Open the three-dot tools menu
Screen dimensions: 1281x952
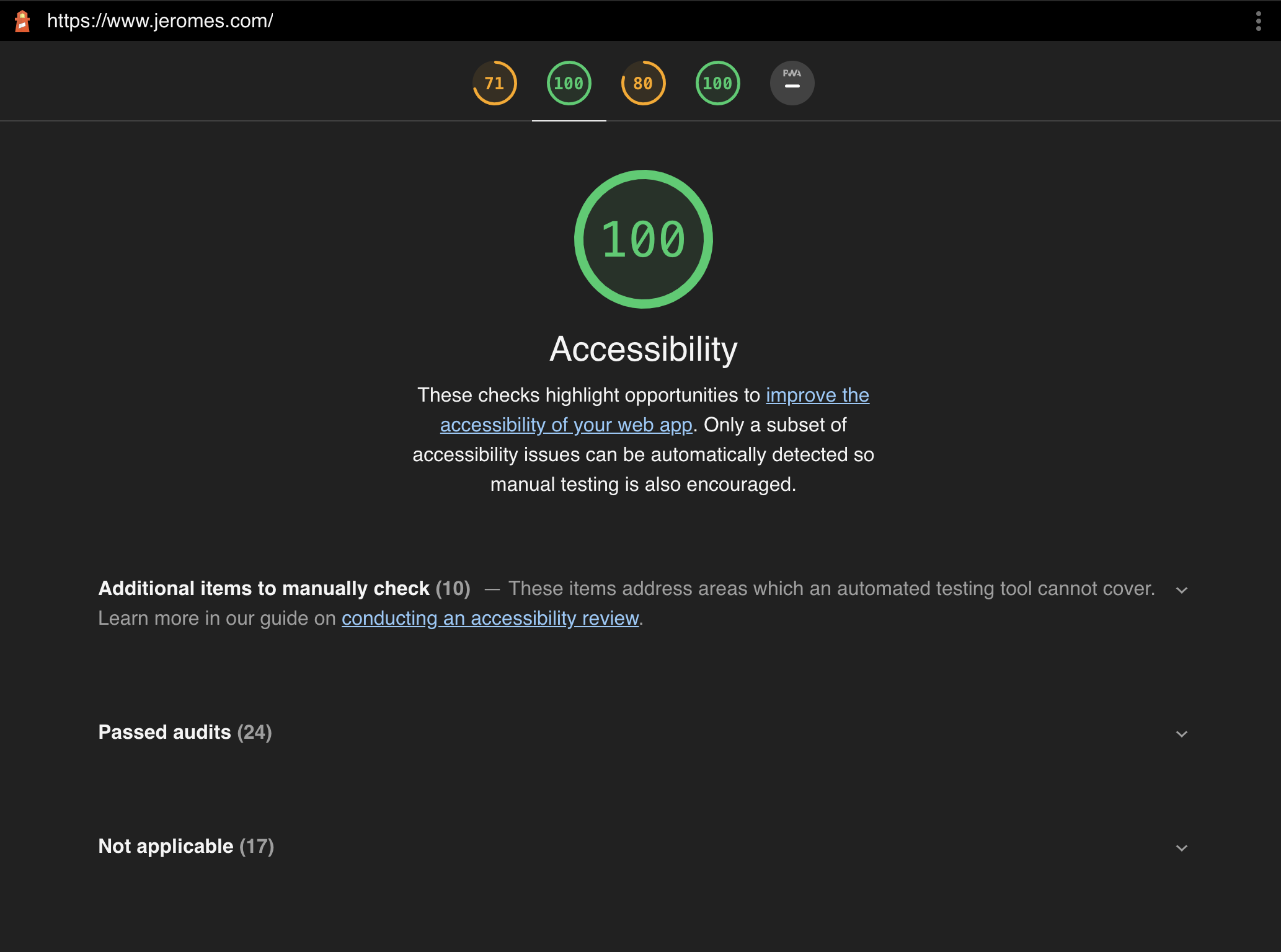(x=1258, y=21)
